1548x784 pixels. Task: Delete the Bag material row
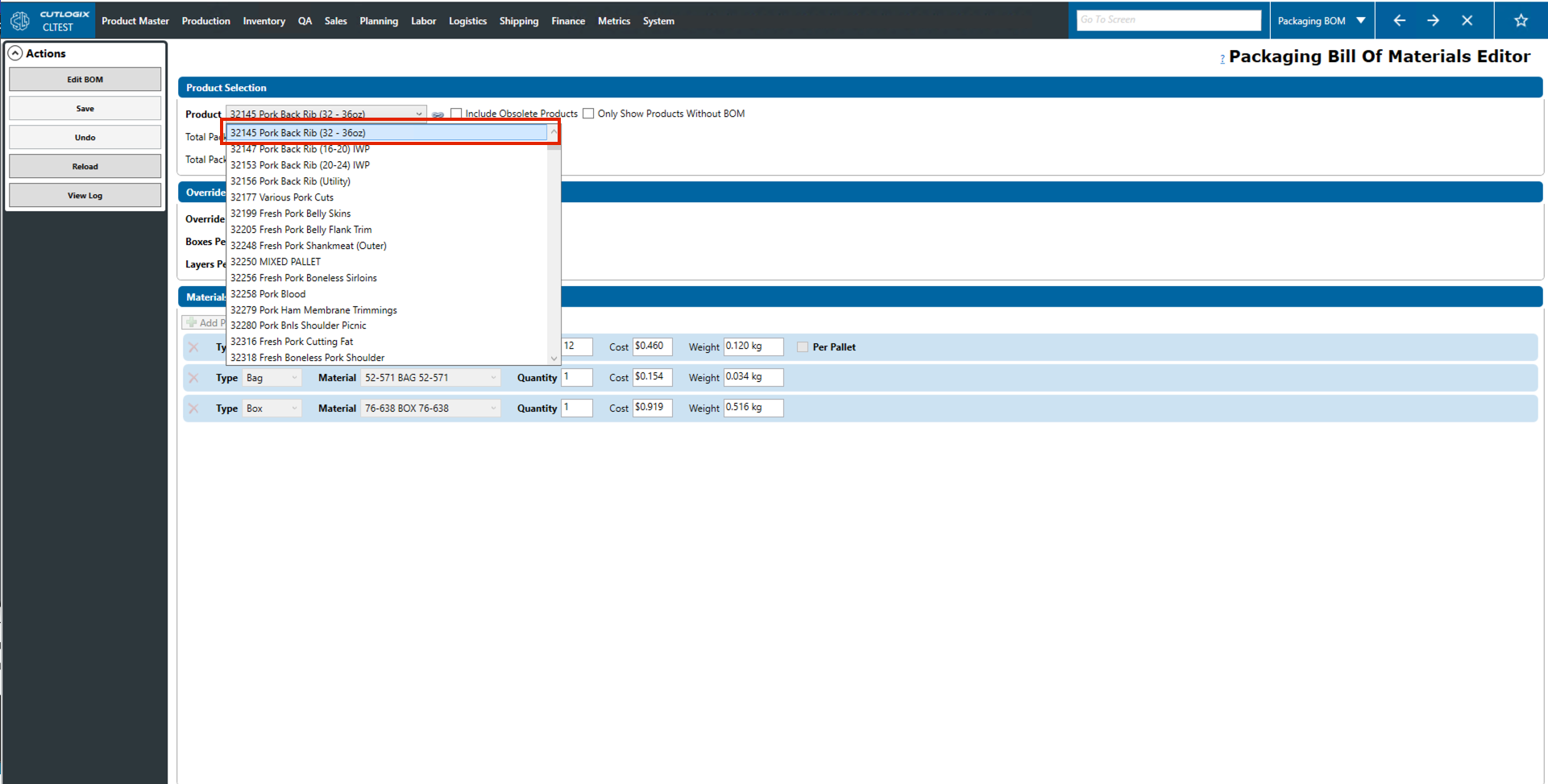(193, 378)
